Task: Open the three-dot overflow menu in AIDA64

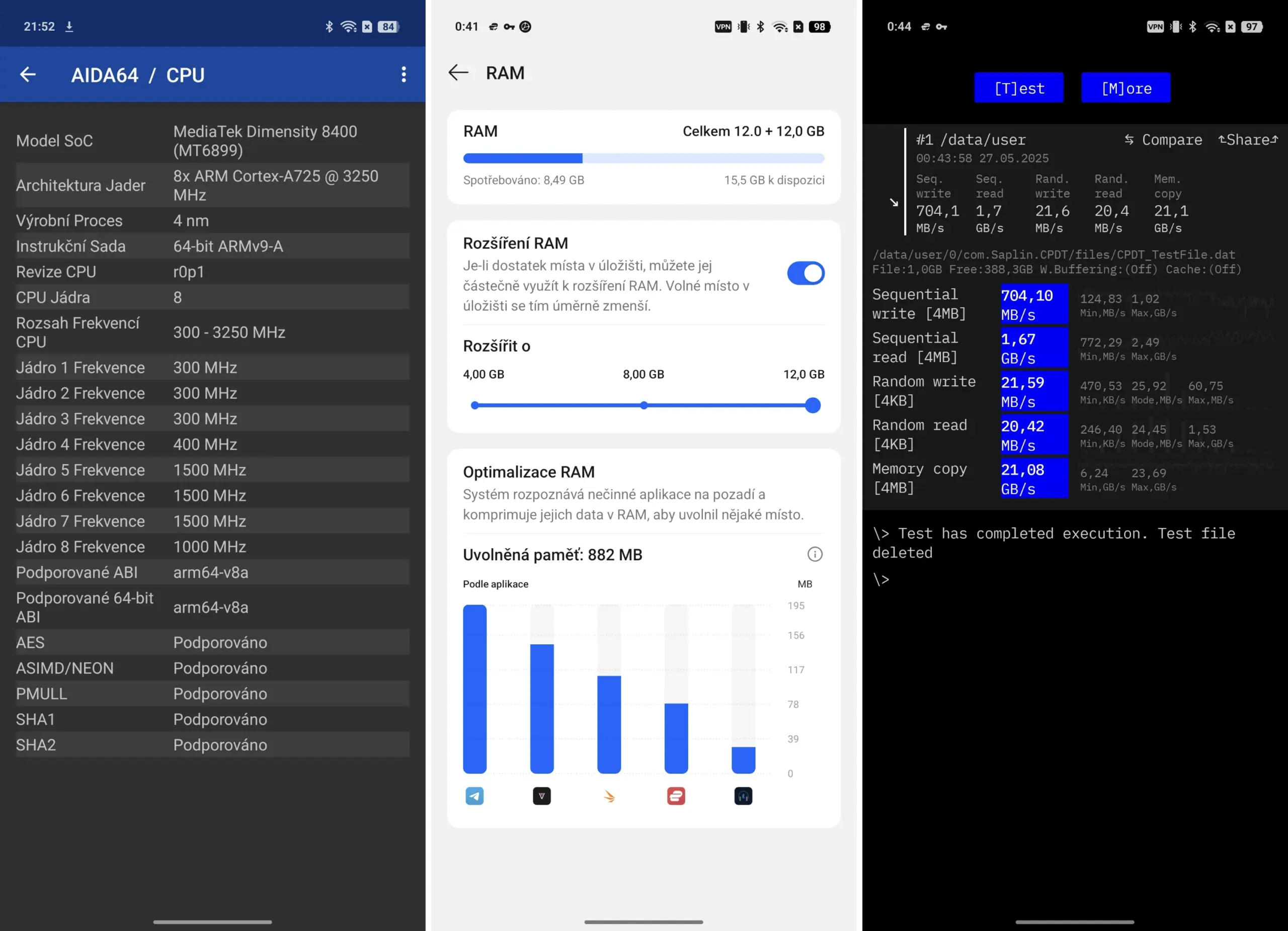Action: [x=403, y=74]
